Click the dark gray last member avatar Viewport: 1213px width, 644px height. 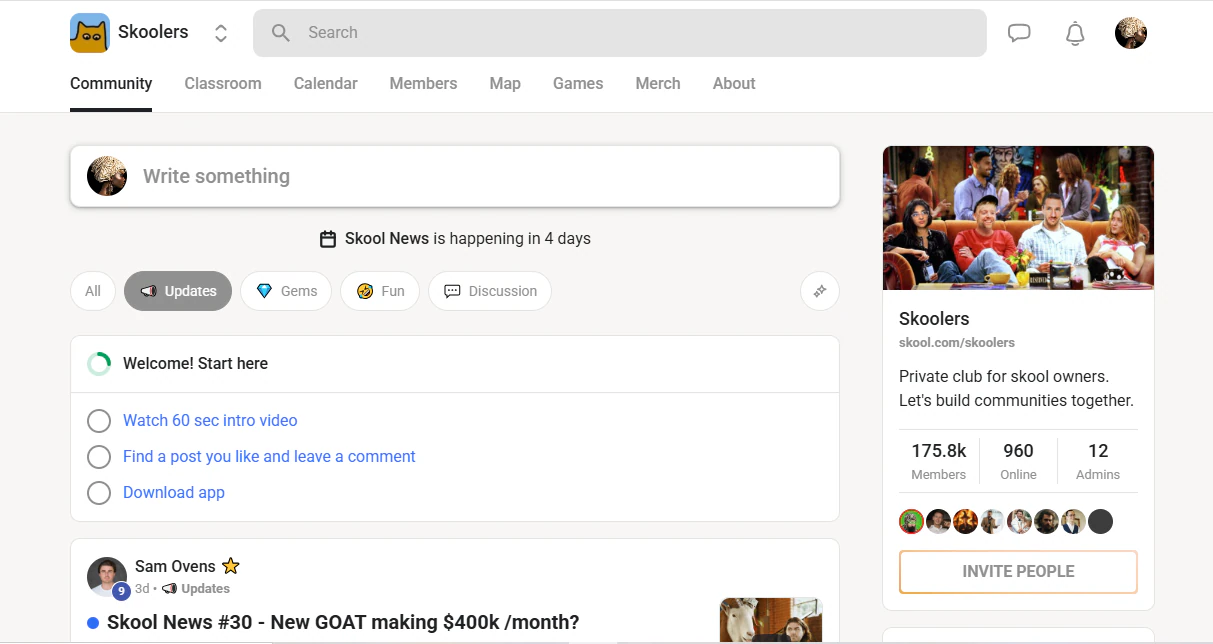coord(1100,521)
